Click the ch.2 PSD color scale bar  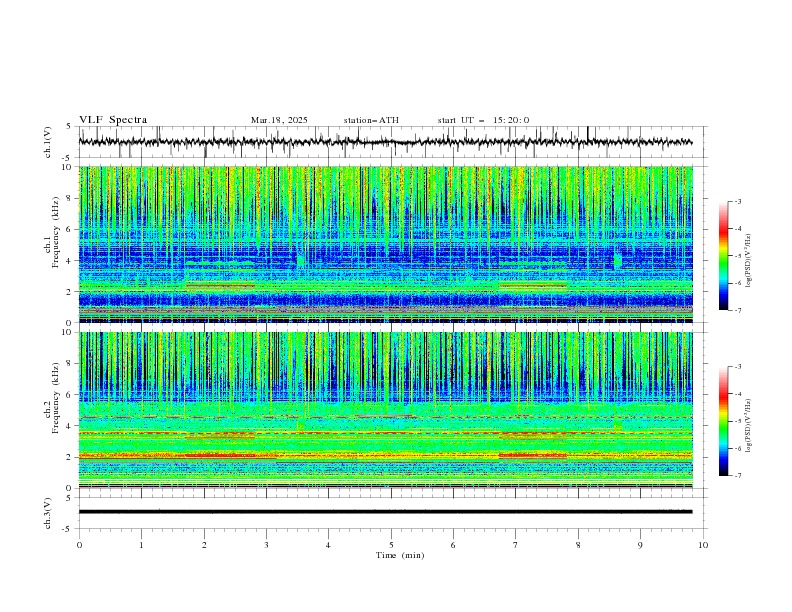click(724, 421)
